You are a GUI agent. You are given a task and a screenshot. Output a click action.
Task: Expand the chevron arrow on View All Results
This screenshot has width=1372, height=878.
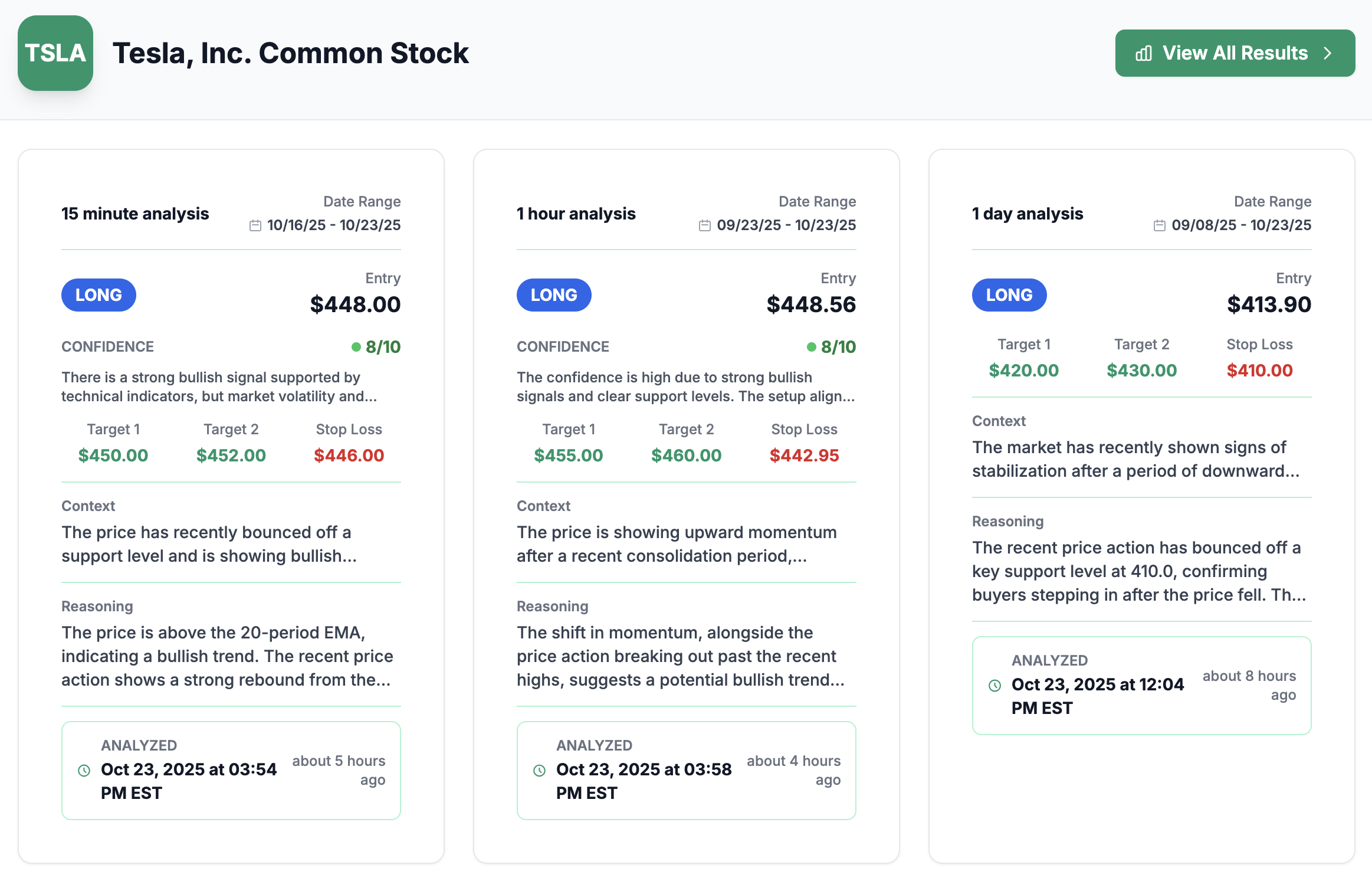1327,53
